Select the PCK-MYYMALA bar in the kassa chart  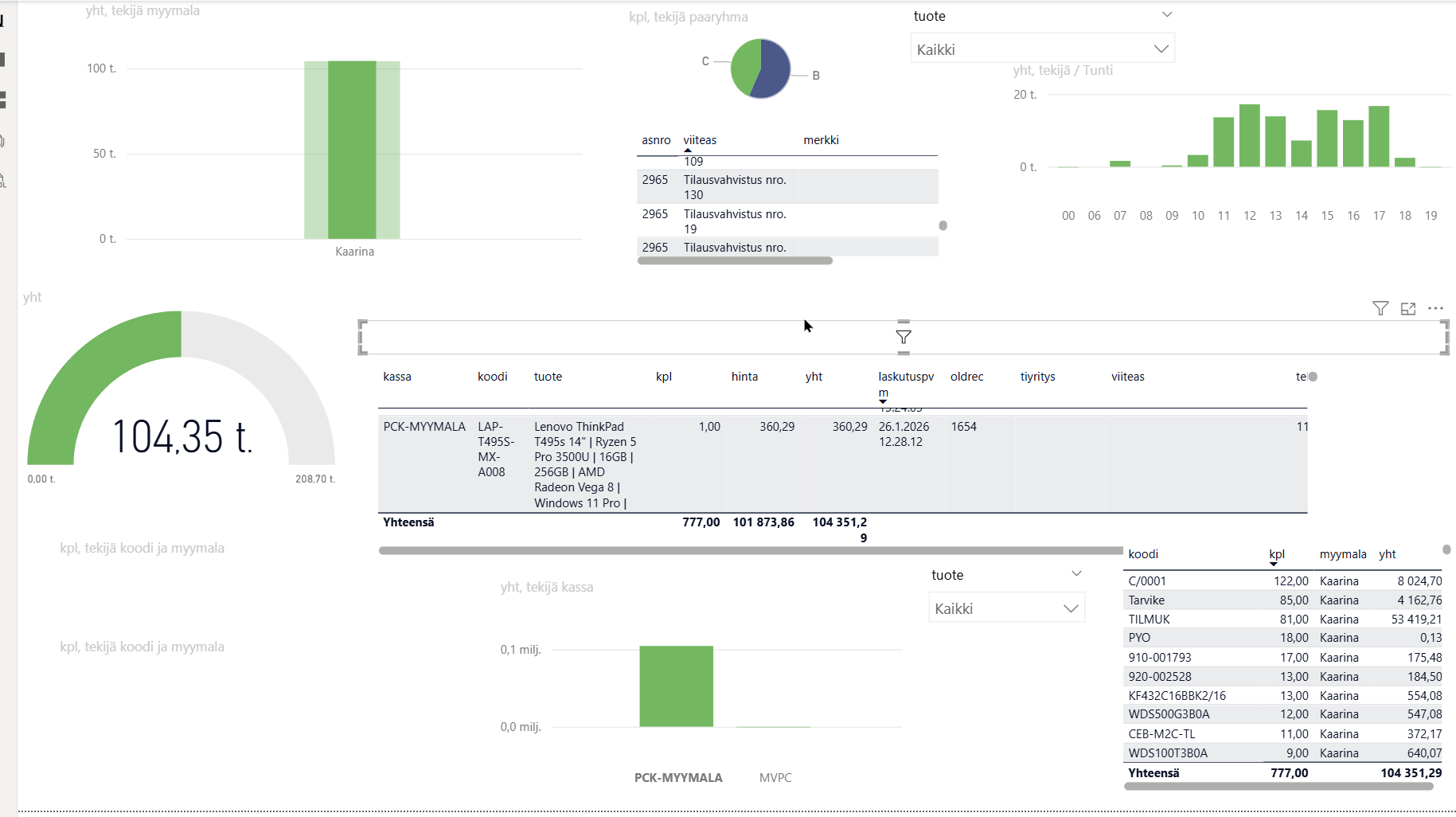click(x=676, y=686)
